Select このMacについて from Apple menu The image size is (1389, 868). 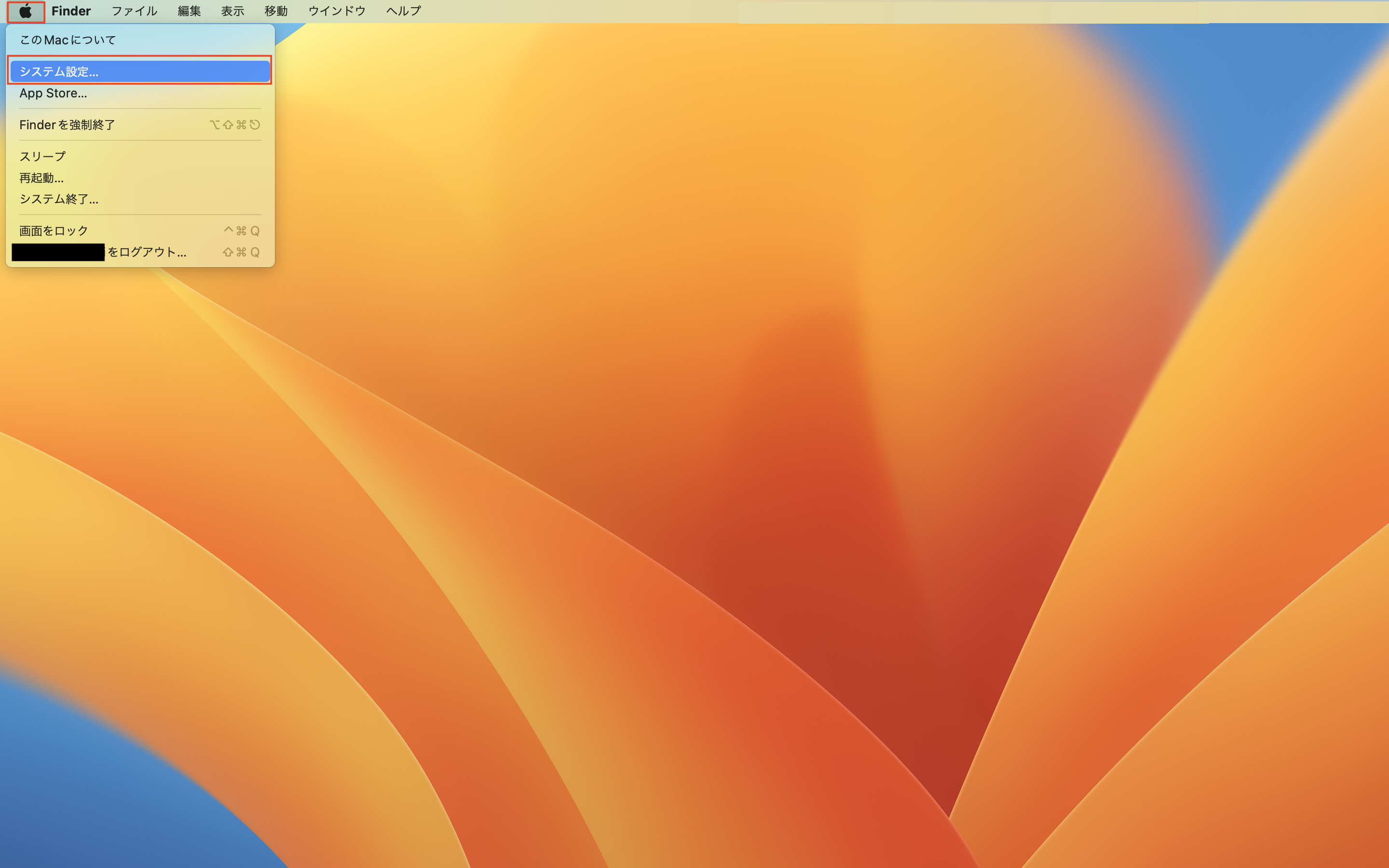[x=68, y=40]
